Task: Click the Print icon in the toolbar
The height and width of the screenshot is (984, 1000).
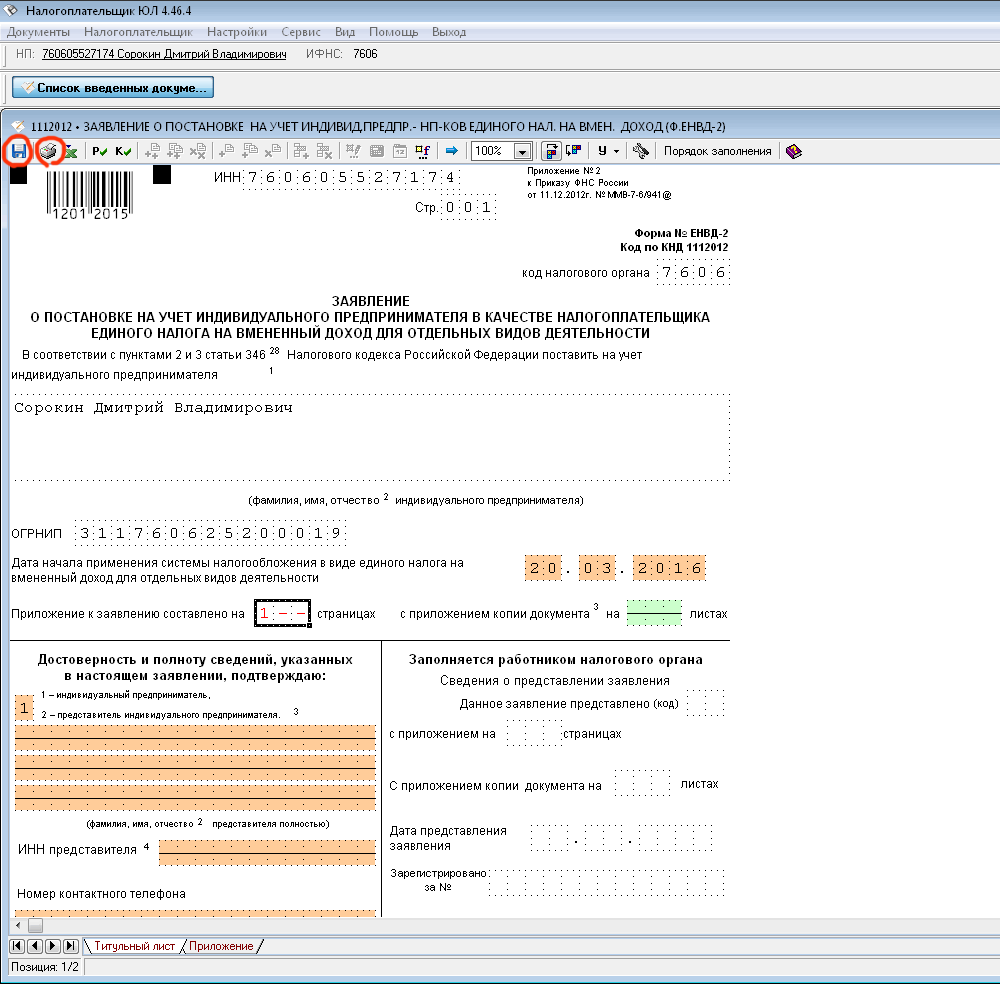Action: (47, 151)
